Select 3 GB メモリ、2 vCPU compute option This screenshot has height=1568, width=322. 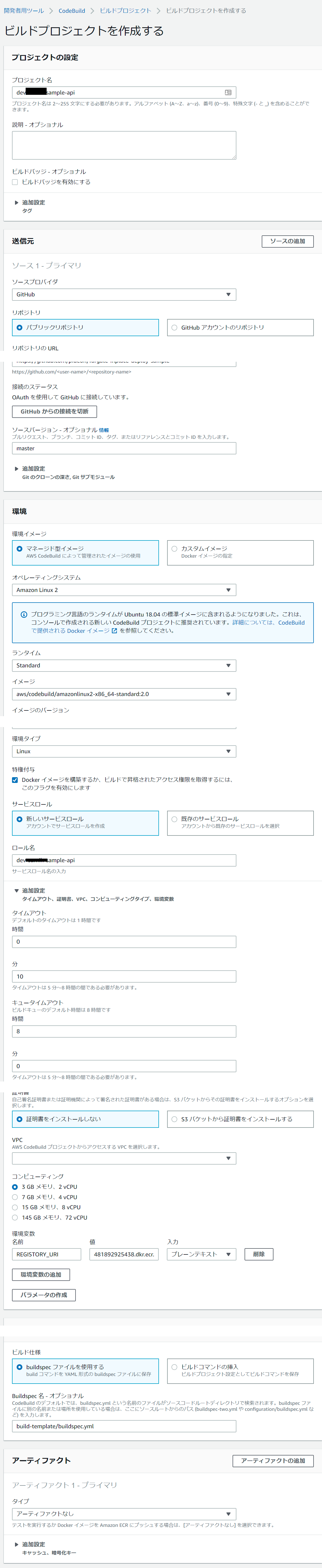click(15, 1187)
